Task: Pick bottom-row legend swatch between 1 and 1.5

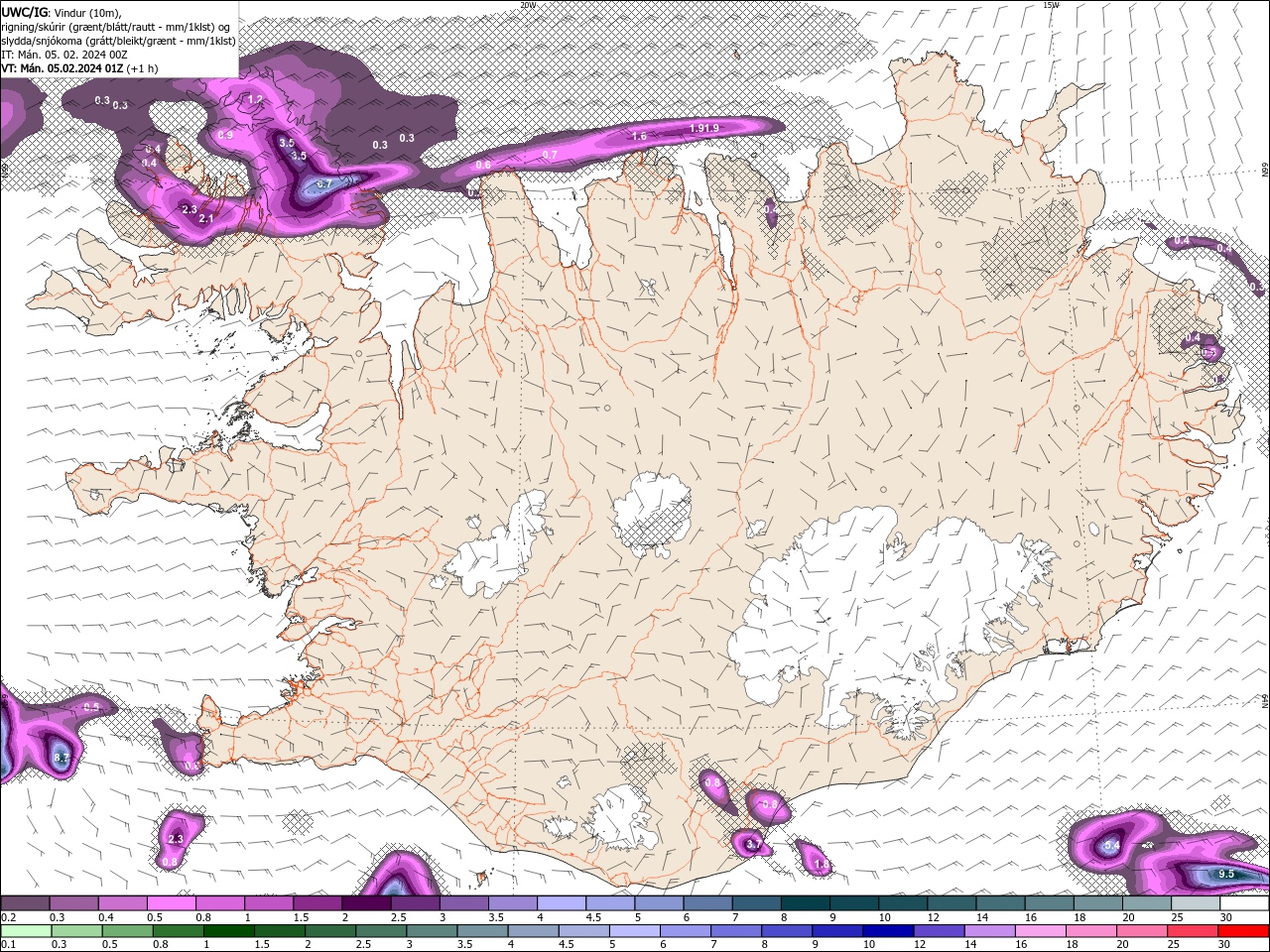Action: [228, 930]
